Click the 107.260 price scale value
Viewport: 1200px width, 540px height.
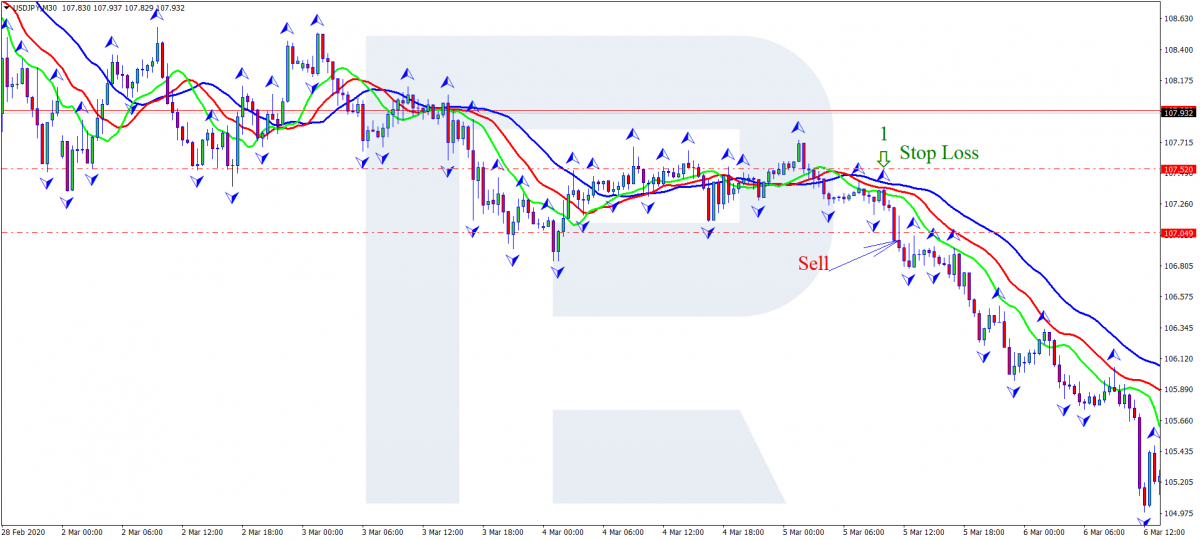(x=1180, y=204)
